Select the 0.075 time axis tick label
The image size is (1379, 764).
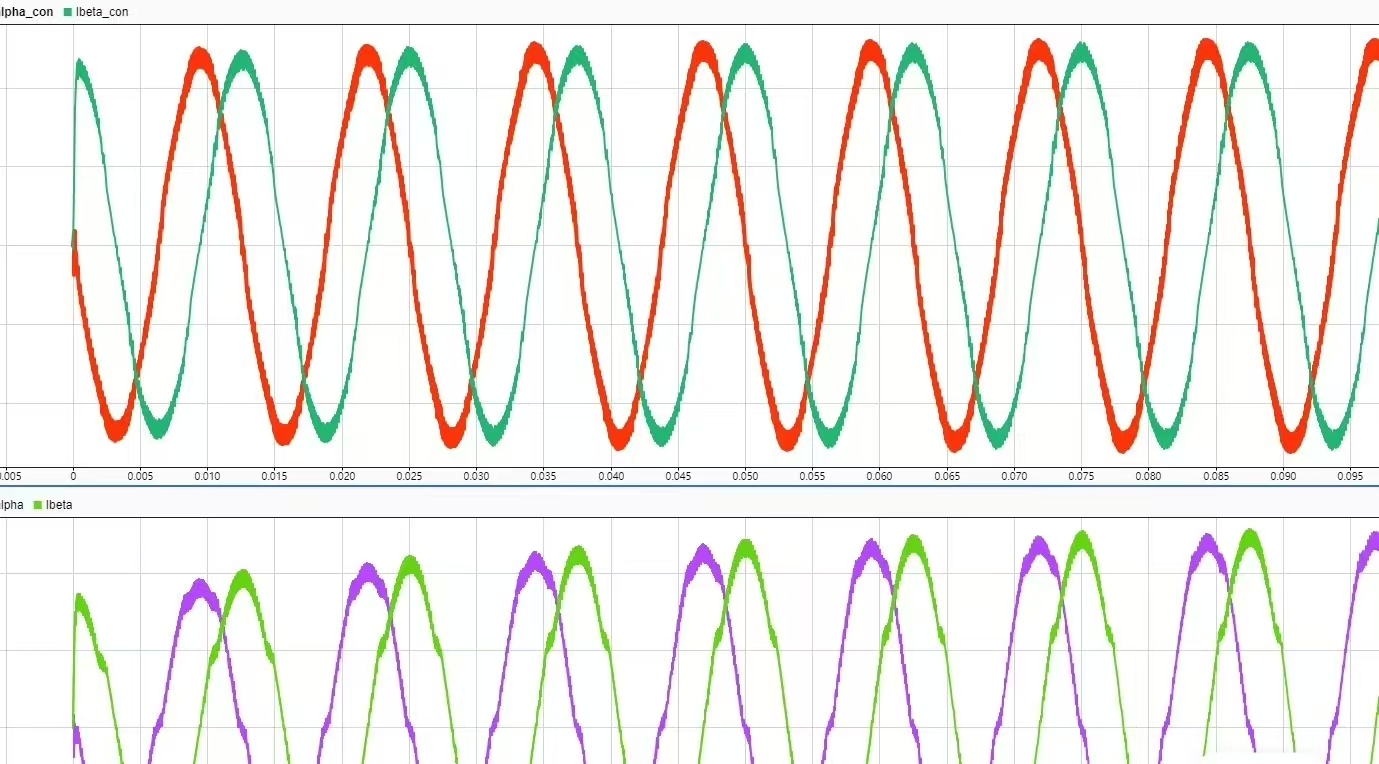pyautogui.click(x=1081, y=476)
